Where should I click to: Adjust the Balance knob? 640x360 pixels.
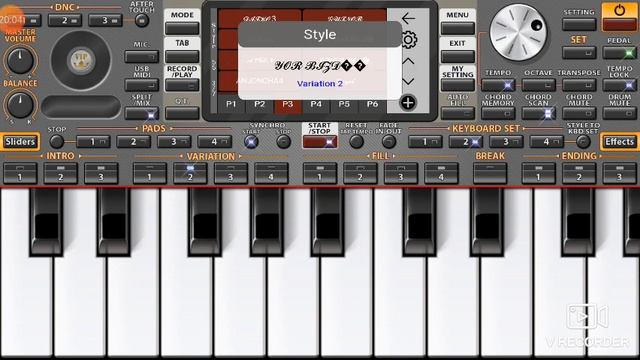(20, 105)
